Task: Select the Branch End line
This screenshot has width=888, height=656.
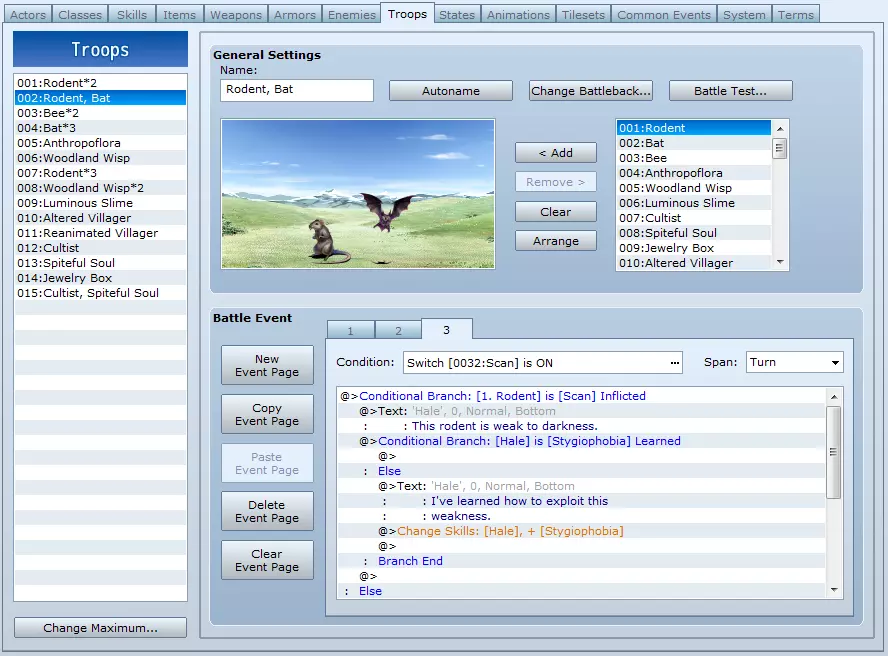Action: click(581, 561)
